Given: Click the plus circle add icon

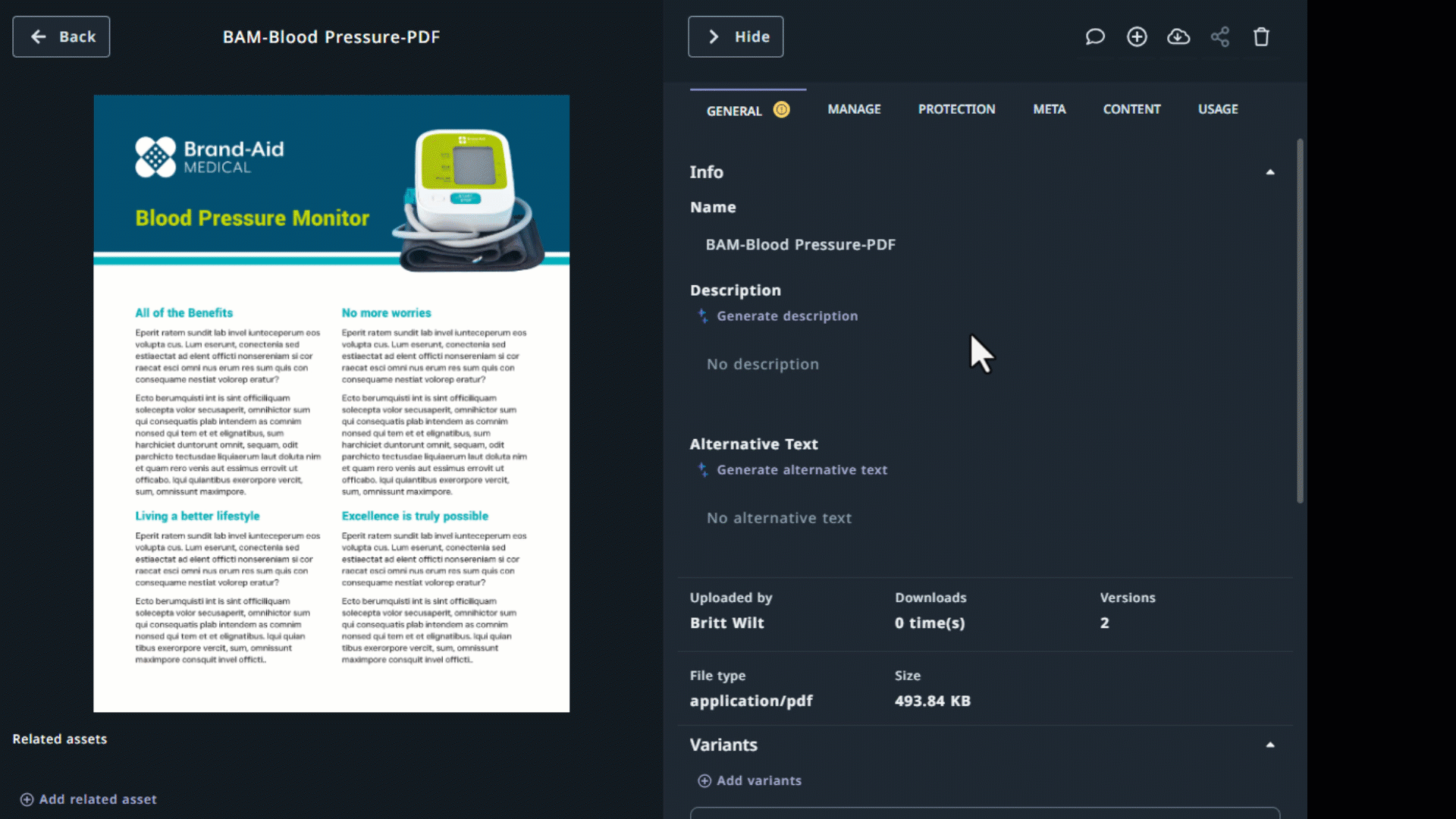Looking at the screenshot, I should pyautogui.click(x=1136, y=36).
